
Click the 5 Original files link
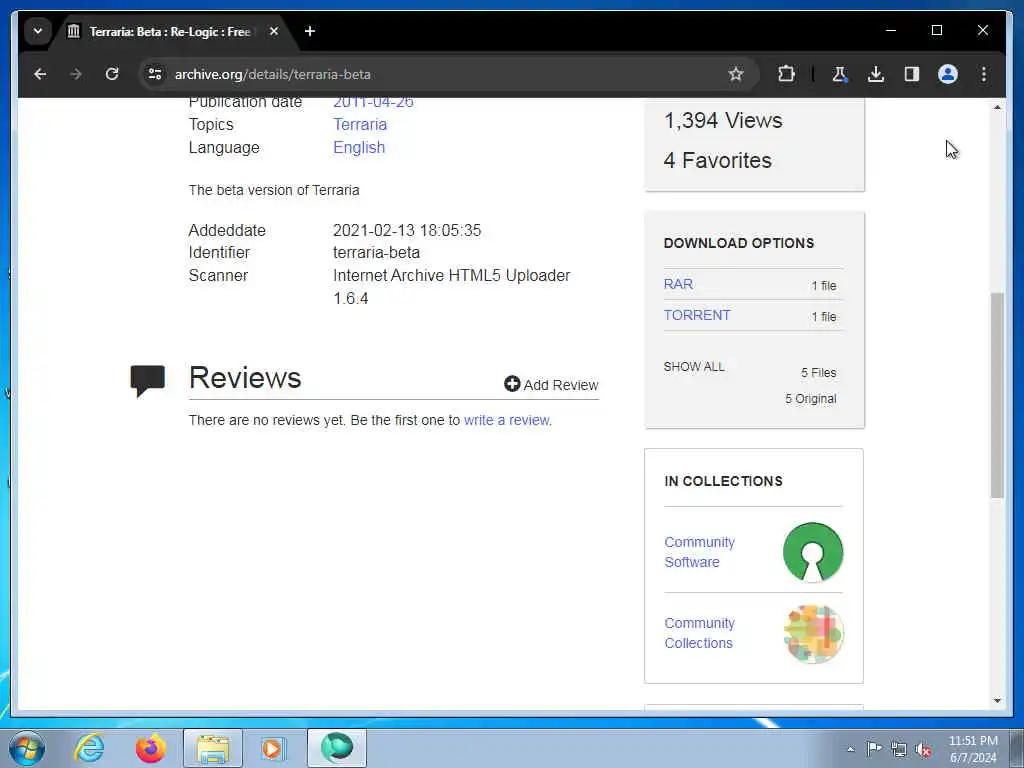tap(810, 398)
